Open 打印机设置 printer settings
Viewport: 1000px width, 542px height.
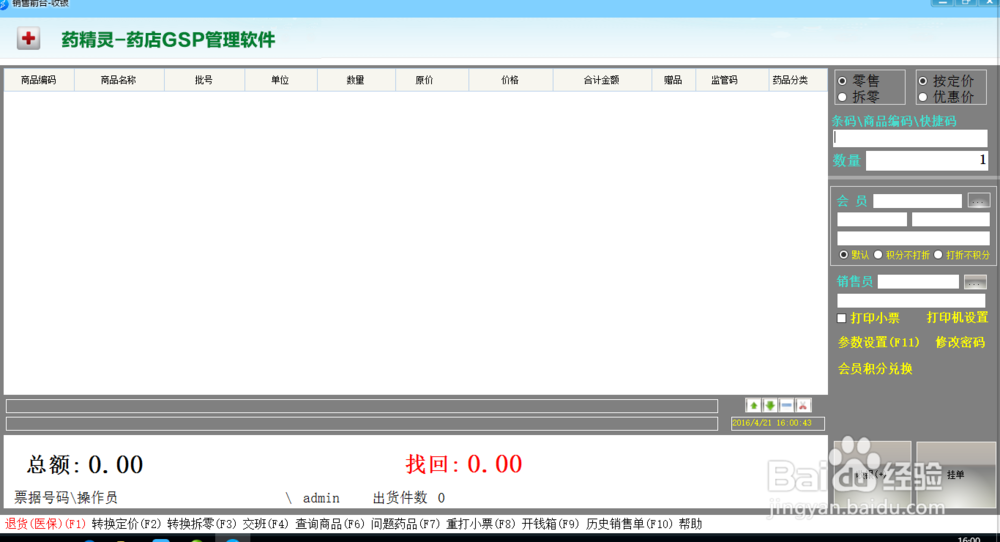[x=957, y=318]
